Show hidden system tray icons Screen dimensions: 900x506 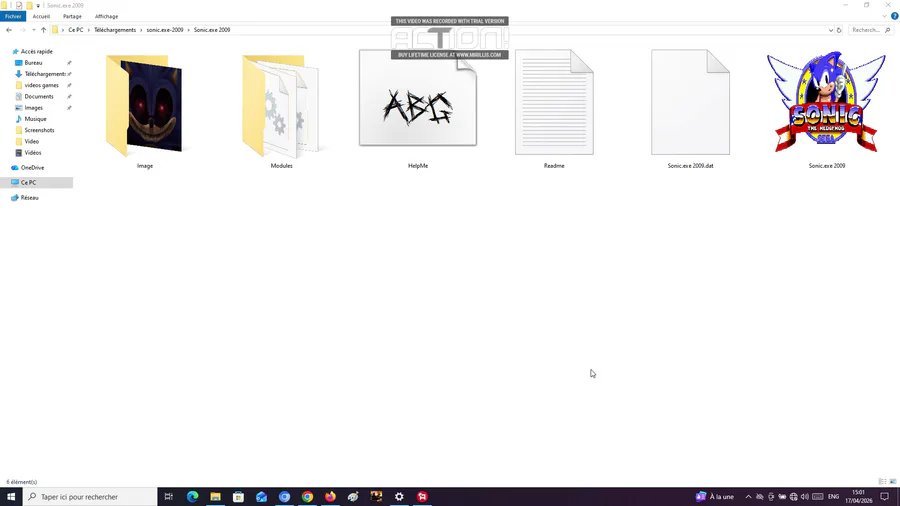coord(748,497)
